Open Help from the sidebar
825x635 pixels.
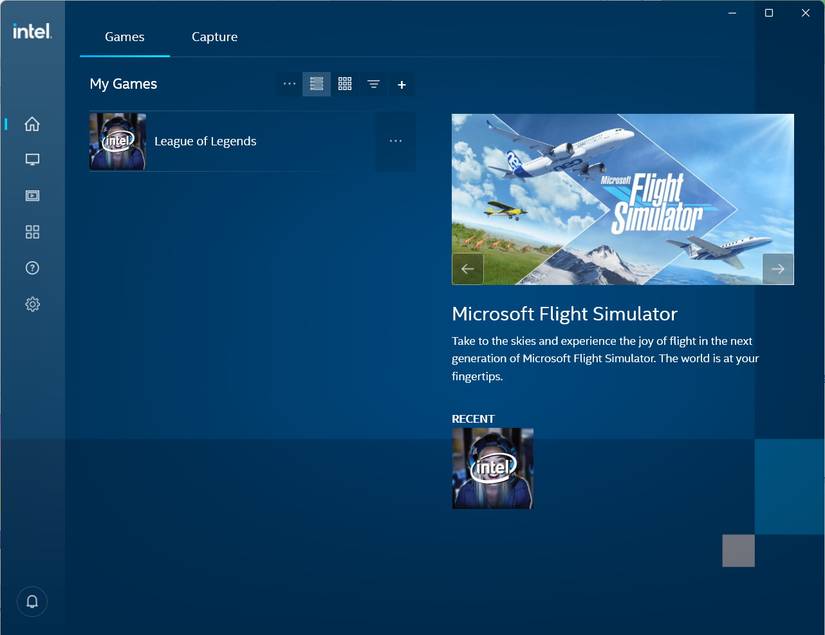(x=32, y=267)
